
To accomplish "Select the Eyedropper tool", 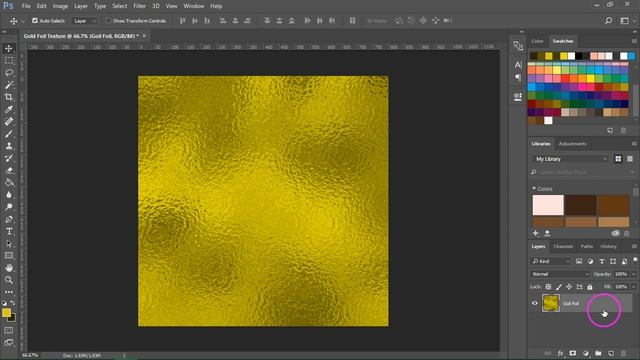I will tap(9, 109).
